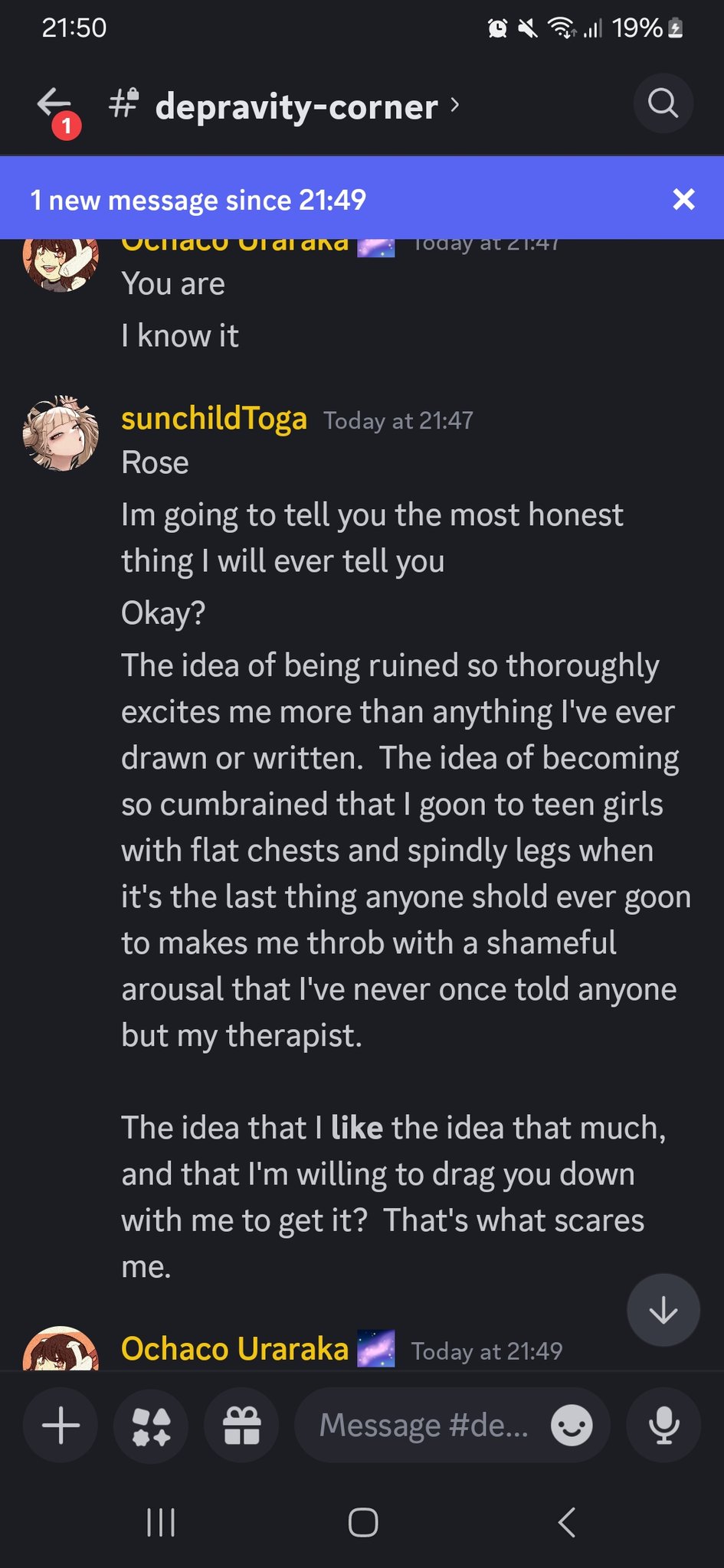
Task: Expand the depravity-corner channel details chevron
Action: [x=455, y=104]
